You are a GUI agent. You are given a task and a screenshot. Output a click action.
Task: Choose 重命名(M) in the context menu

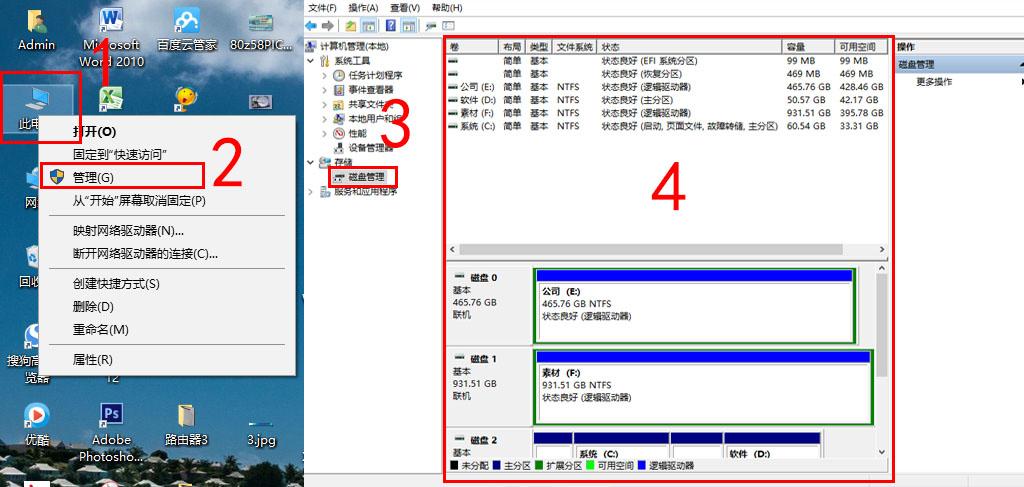[x=167, y=330]
